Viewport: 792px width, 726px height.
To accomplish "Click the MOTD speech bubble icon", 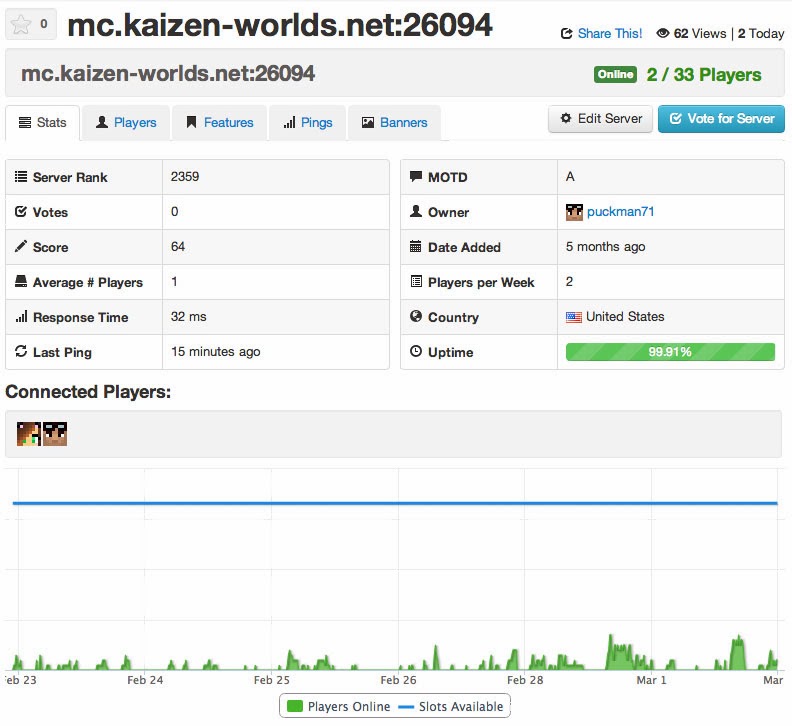I will (x=416, y=176).
